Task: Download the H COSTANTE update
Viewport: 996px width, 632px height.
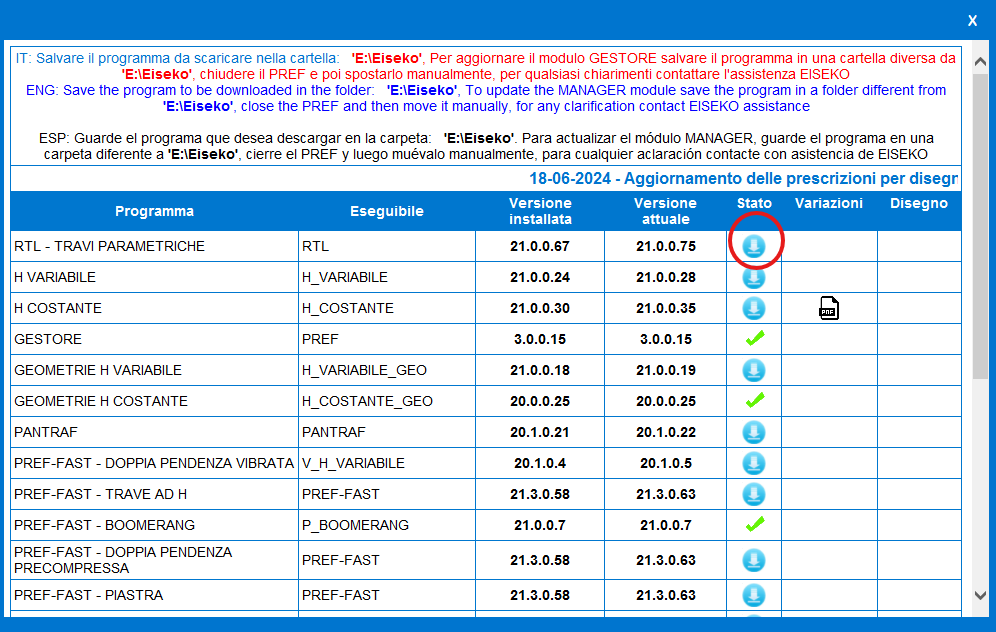Action: (754, 308)
